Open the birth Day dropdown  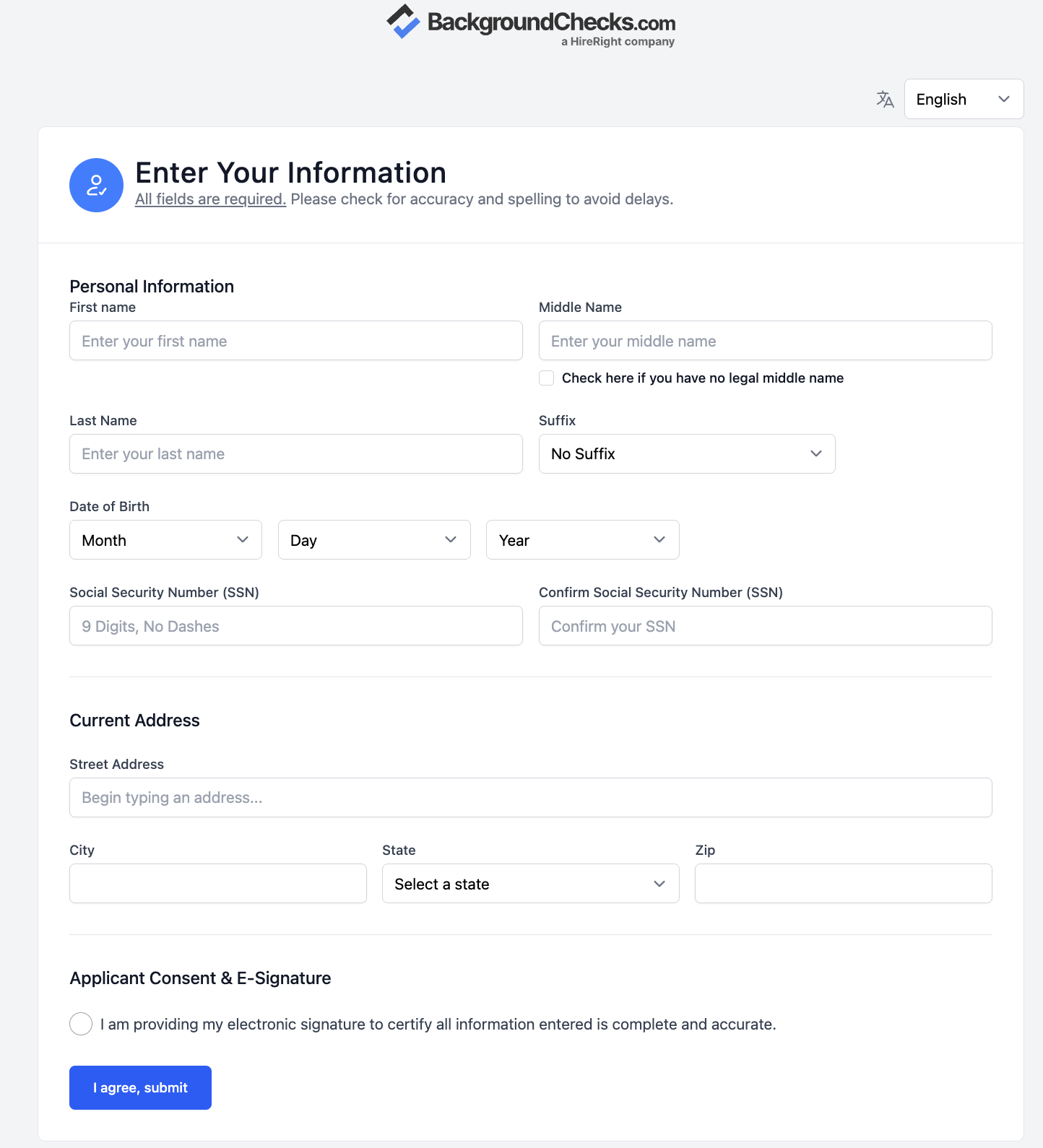click(x=373, y=540)
